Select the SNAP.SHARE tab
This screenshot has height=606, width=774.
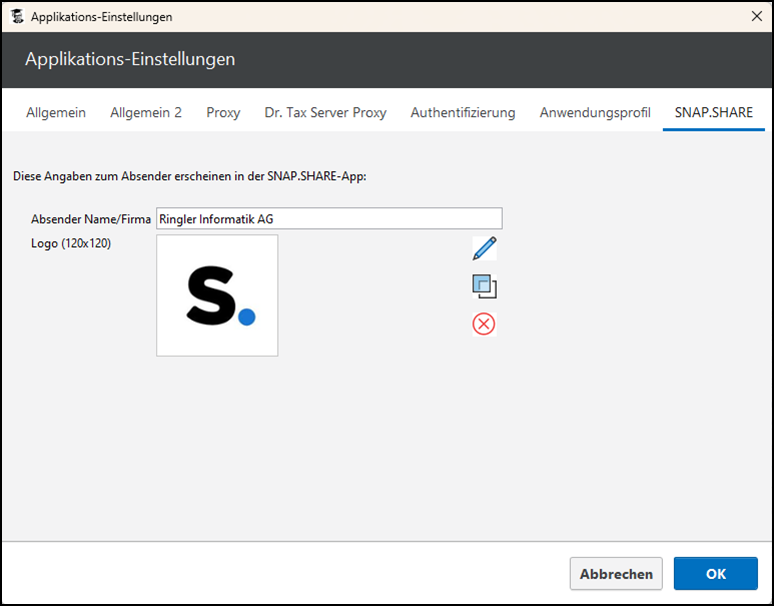pyautogui.click(x=714, y=113)
